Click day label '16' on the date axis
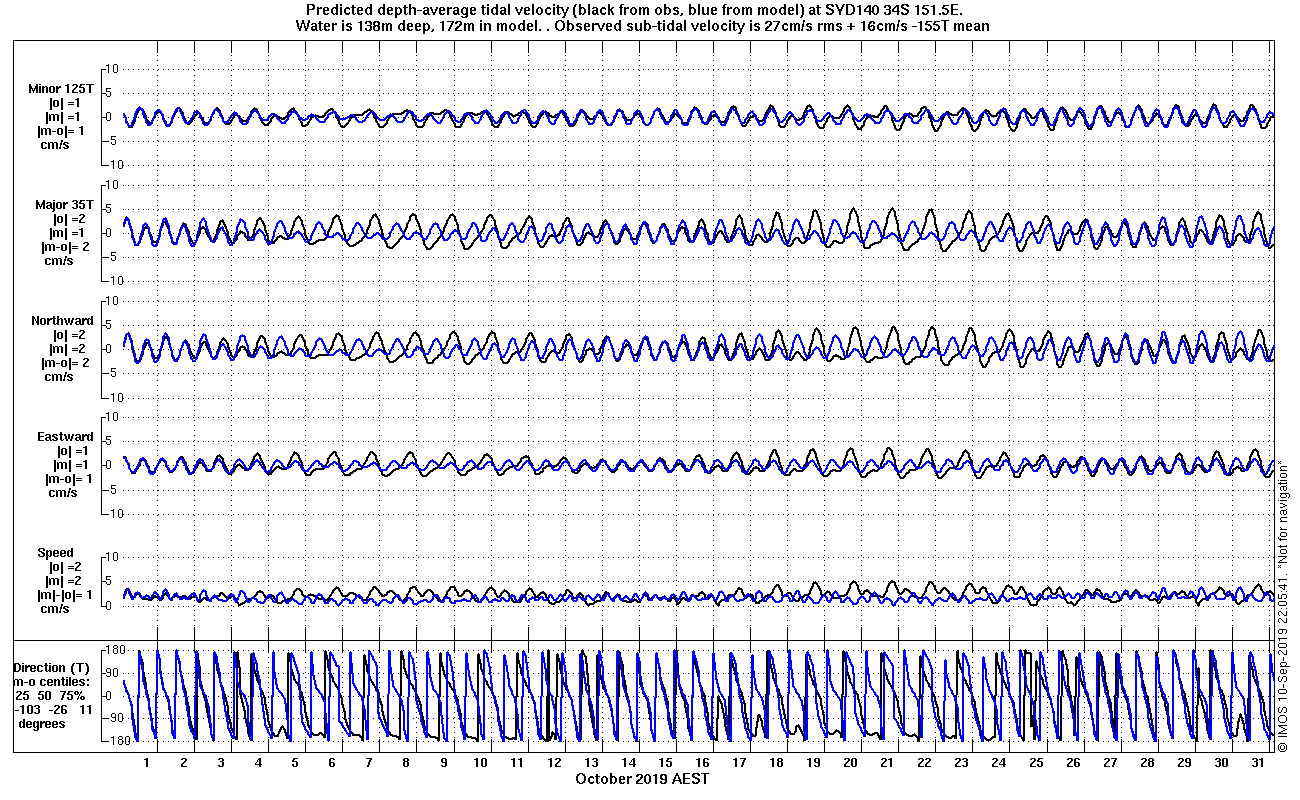Image resolution: width=1300 pixels, height=800 pixels. [x=702, y=762]
